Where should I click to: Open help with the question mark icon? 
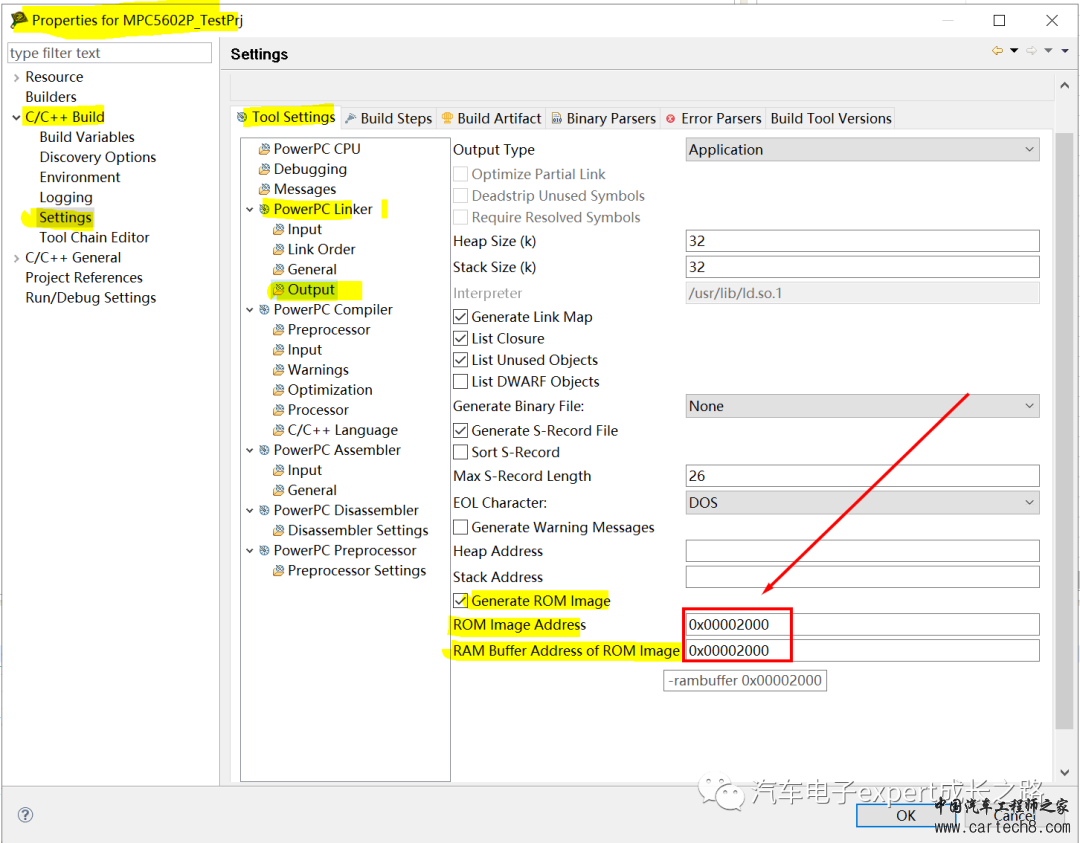pos(25,815)
